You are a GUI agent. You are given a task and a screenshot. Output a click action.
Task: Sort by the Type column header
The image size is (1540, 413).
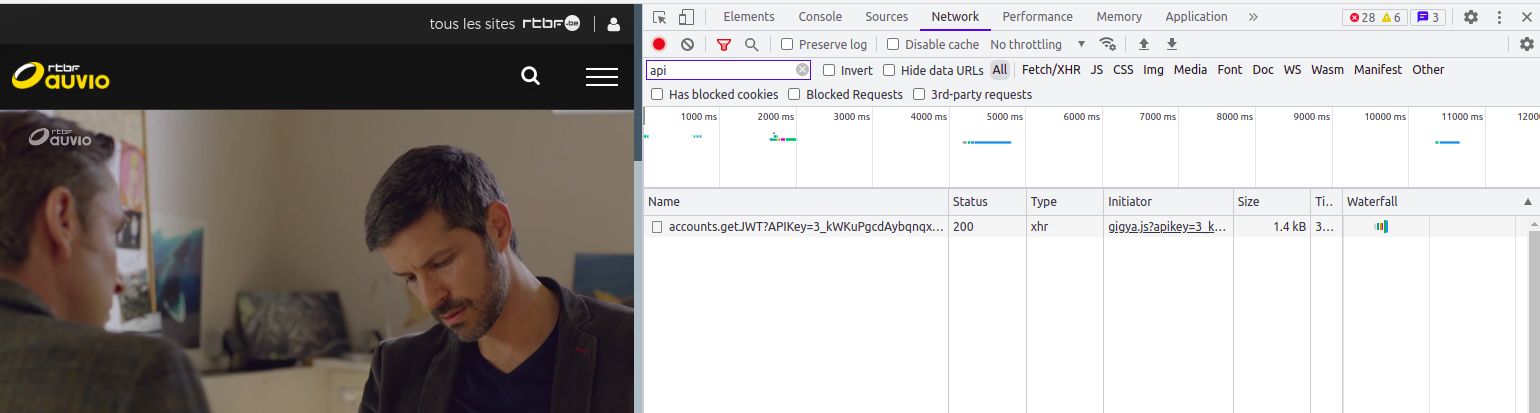[1065, 202]
